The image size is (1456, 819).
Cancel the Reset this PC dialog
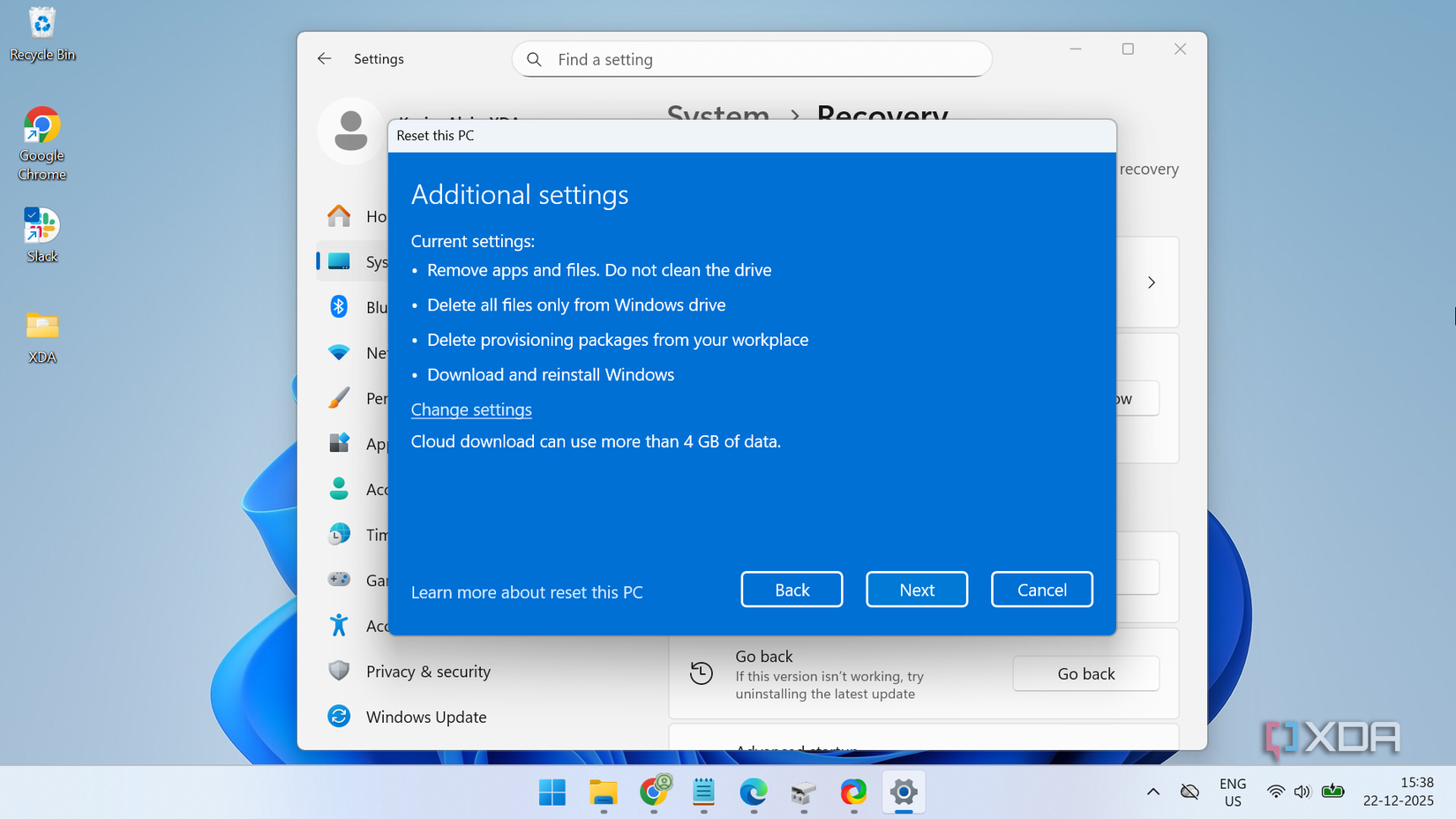(x=1041, y=590)
